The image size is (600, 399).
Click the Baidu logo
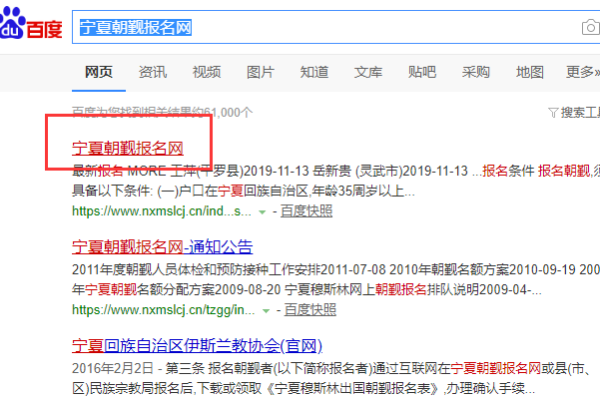pyautogui.click(x=31, y=24)
